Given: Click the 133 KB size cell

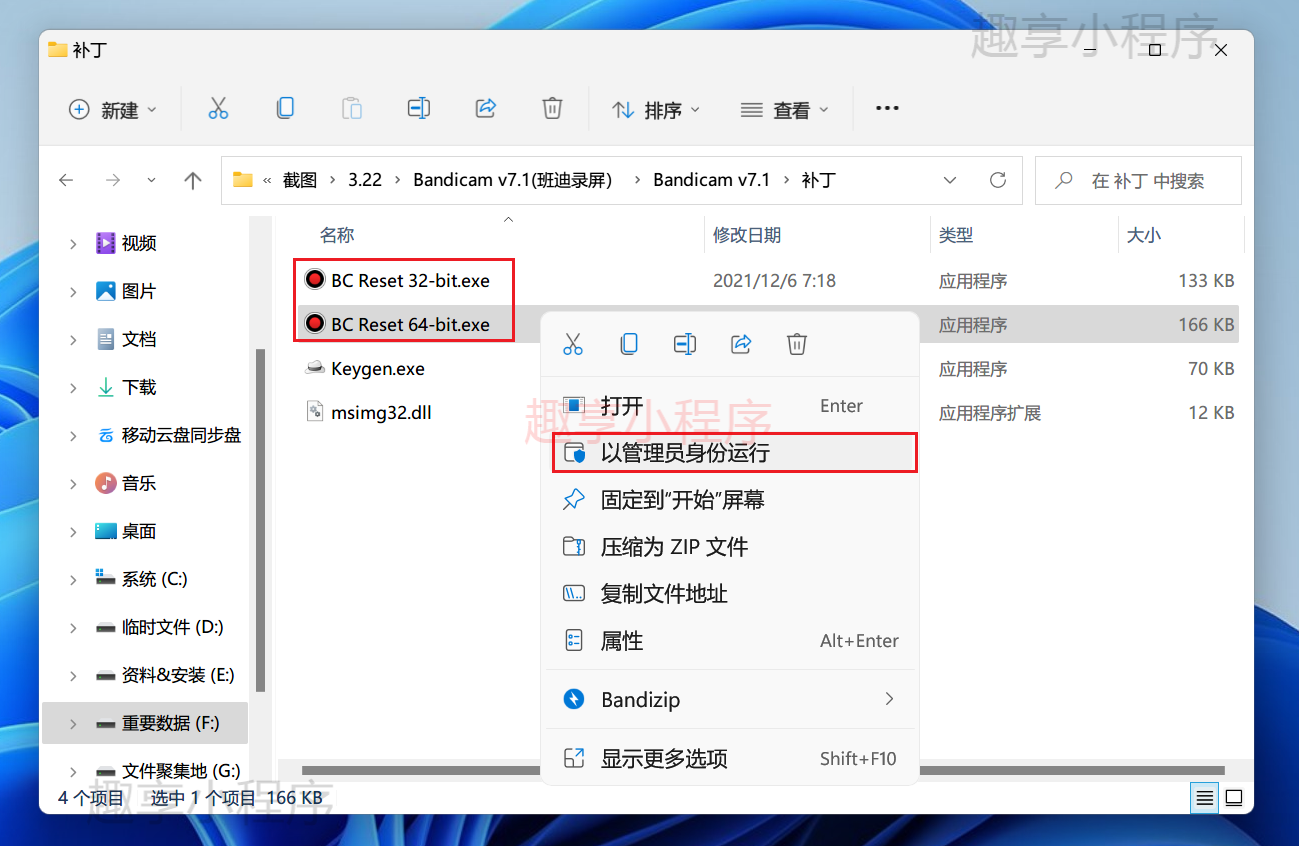Looking at the screenshot, I should tap(1206, 281).
